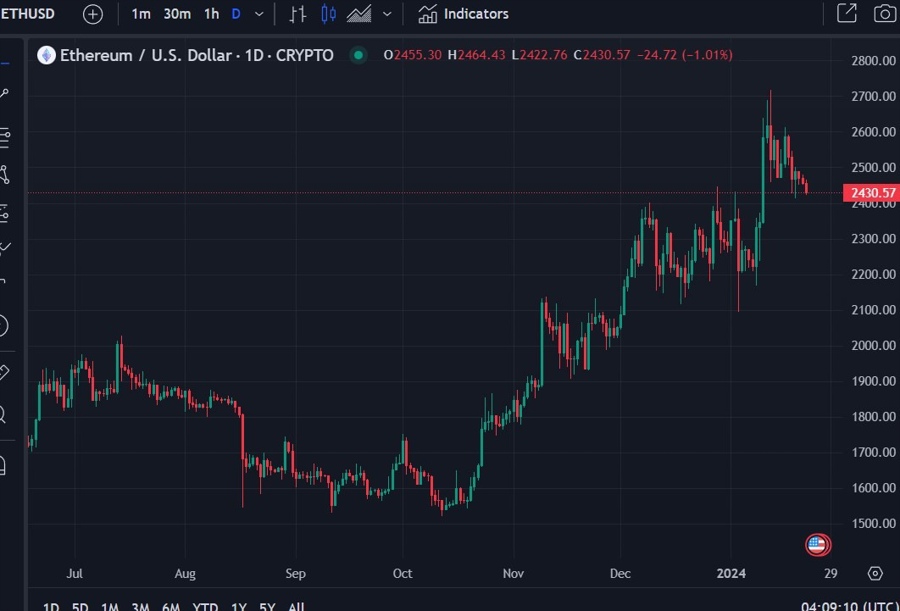900x611 pixels.
Task: Open timezone menu at 04:09:10 (UTC)
Action: [849, 606]
